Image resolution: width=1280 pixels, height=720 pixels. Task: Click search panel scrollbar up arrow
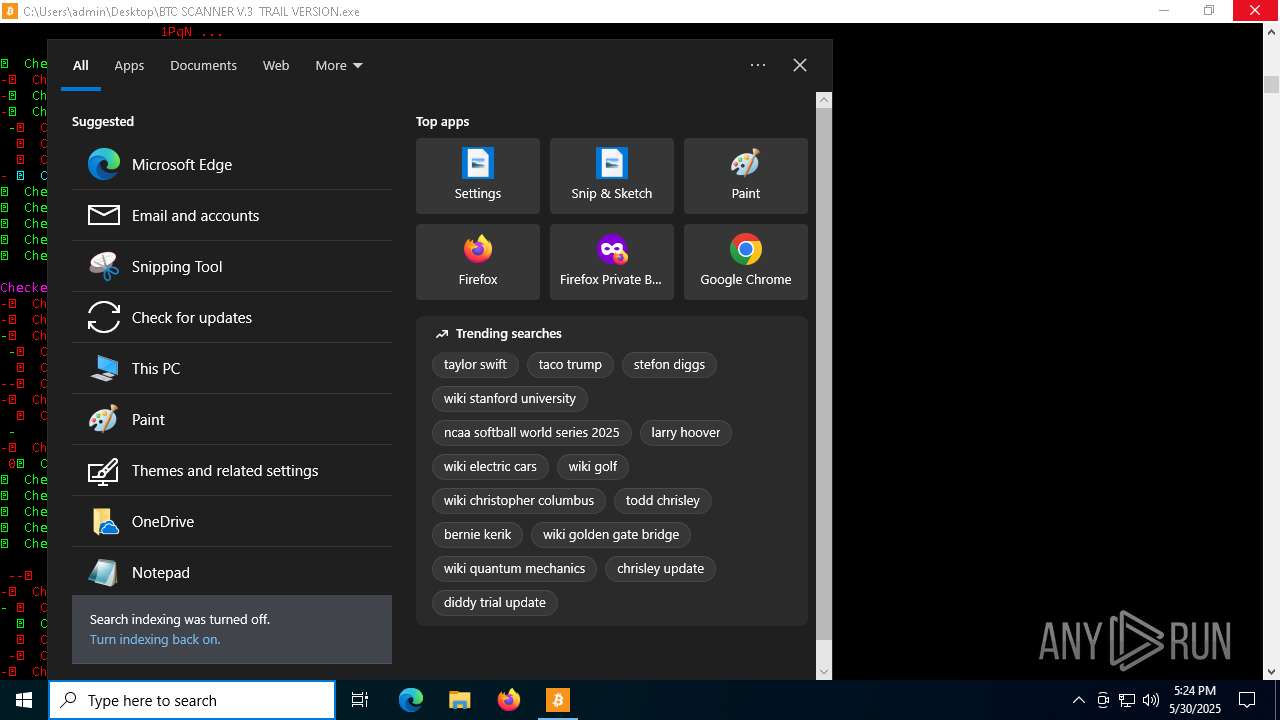click(824, 100)
